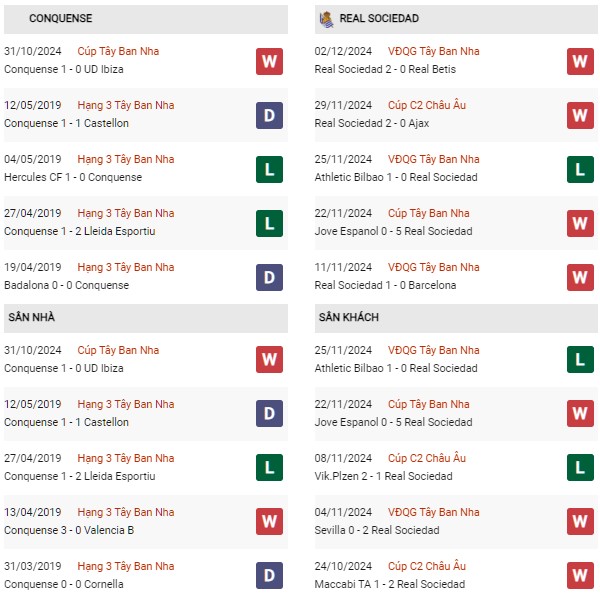Click the D badge for Conquense 0-0 Cornella
This screenshot has height=597, width=600.
pos(269,575)
